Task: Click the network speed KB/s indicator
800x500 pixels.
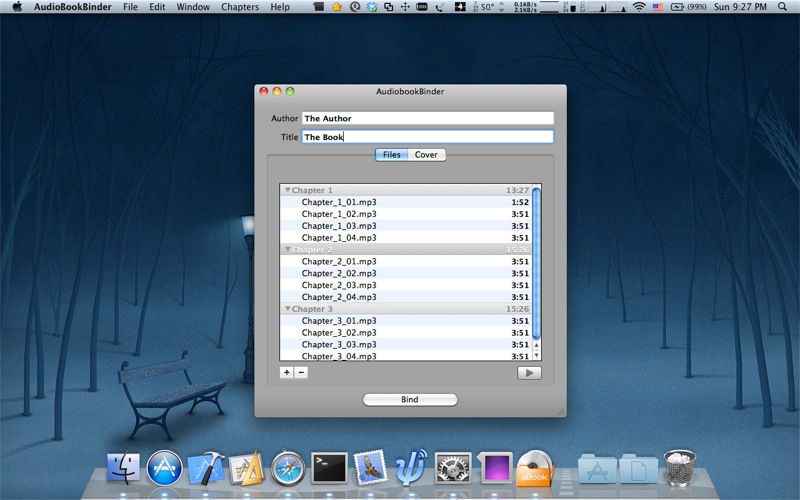Action: point(525,7)
